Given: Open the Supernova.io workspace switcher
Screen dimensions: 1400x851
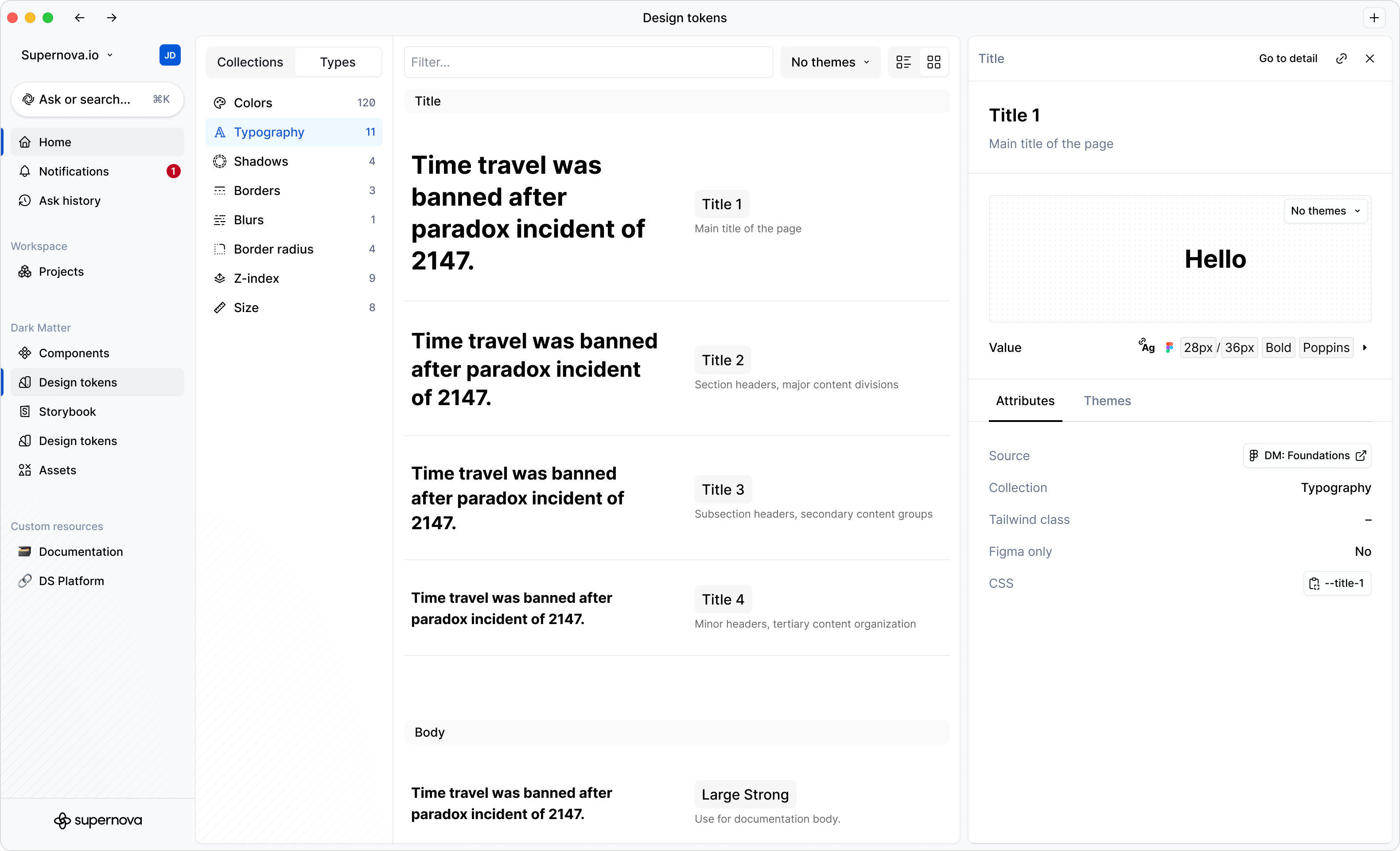Looking at the screenshot, I should pyautogui.click(x=67, y=55).
